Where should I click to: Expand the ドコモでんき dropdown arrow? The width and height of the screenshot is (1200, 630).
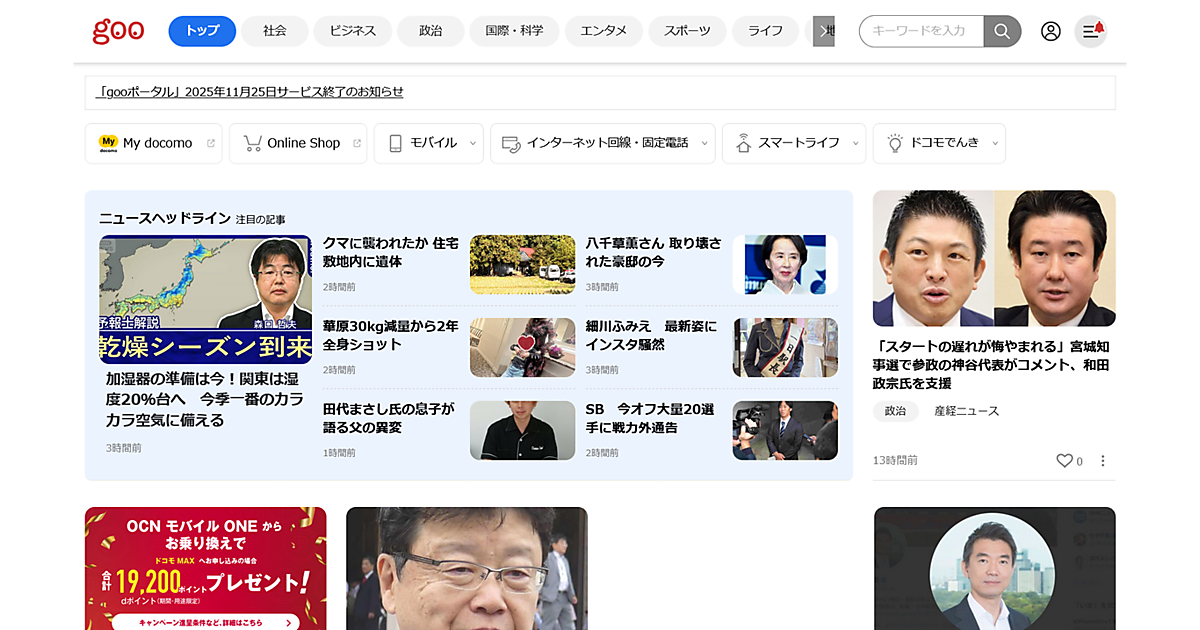(994, 143)
